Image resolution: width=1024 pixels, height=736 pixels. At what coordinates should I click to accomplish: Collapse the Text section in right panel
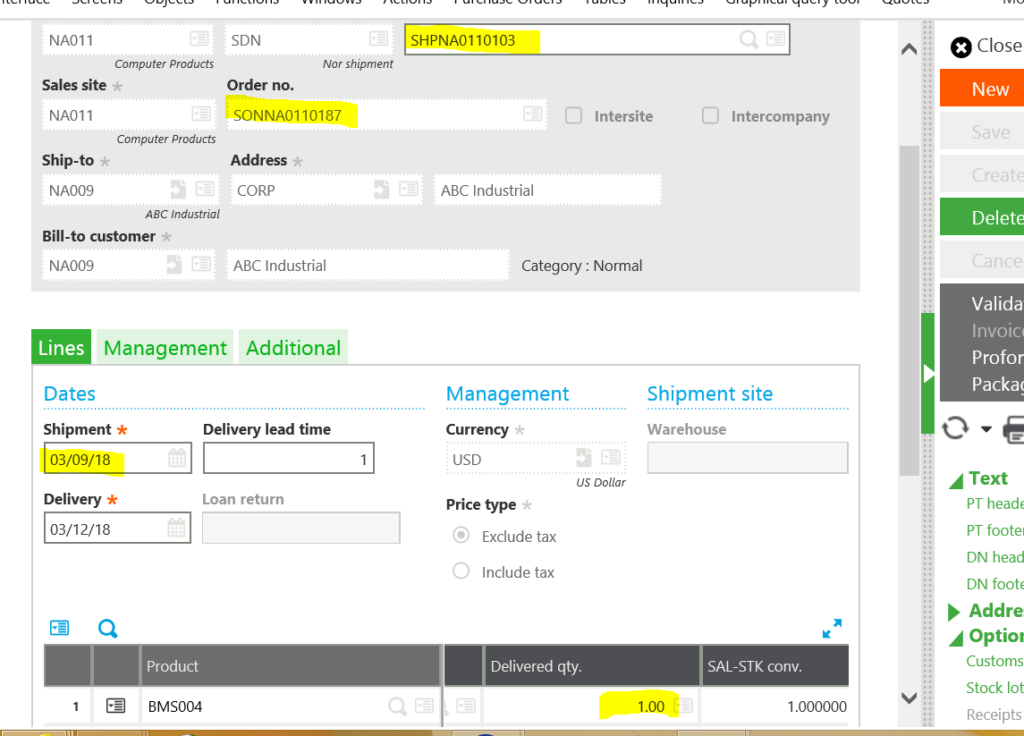tap(956, 479)
